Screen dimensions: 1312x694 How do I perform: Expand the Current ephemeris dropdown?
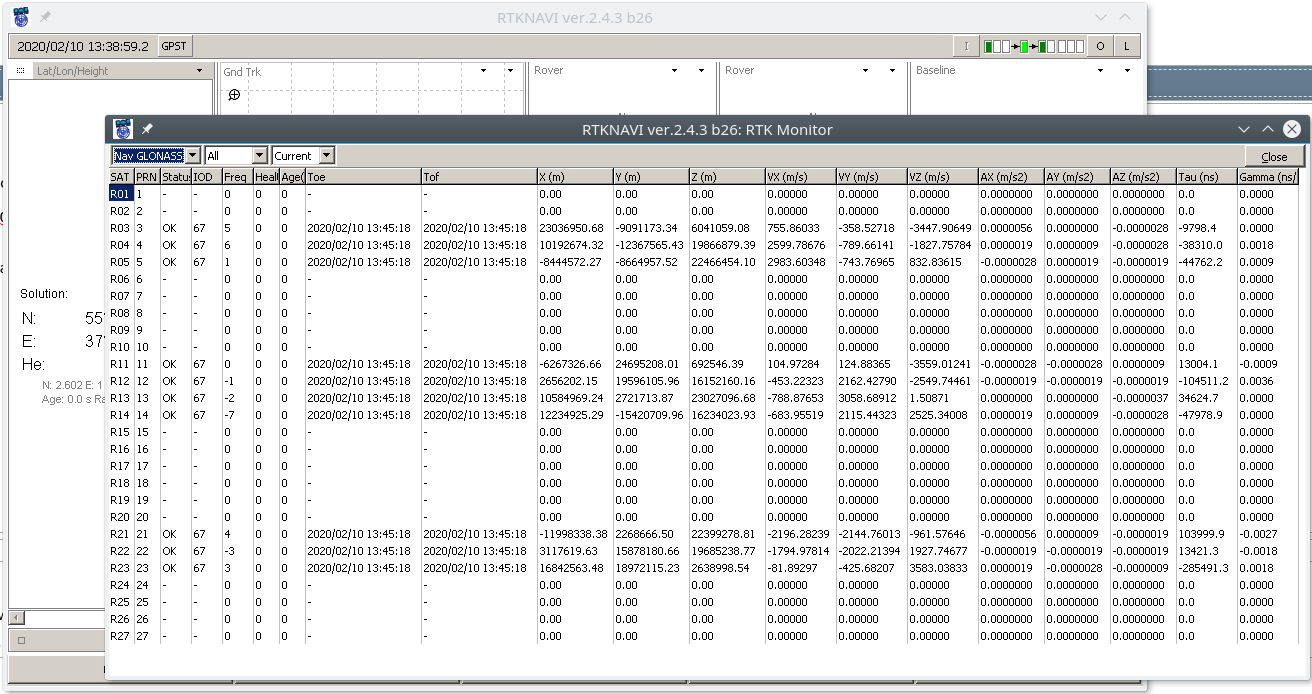[326, 156]
